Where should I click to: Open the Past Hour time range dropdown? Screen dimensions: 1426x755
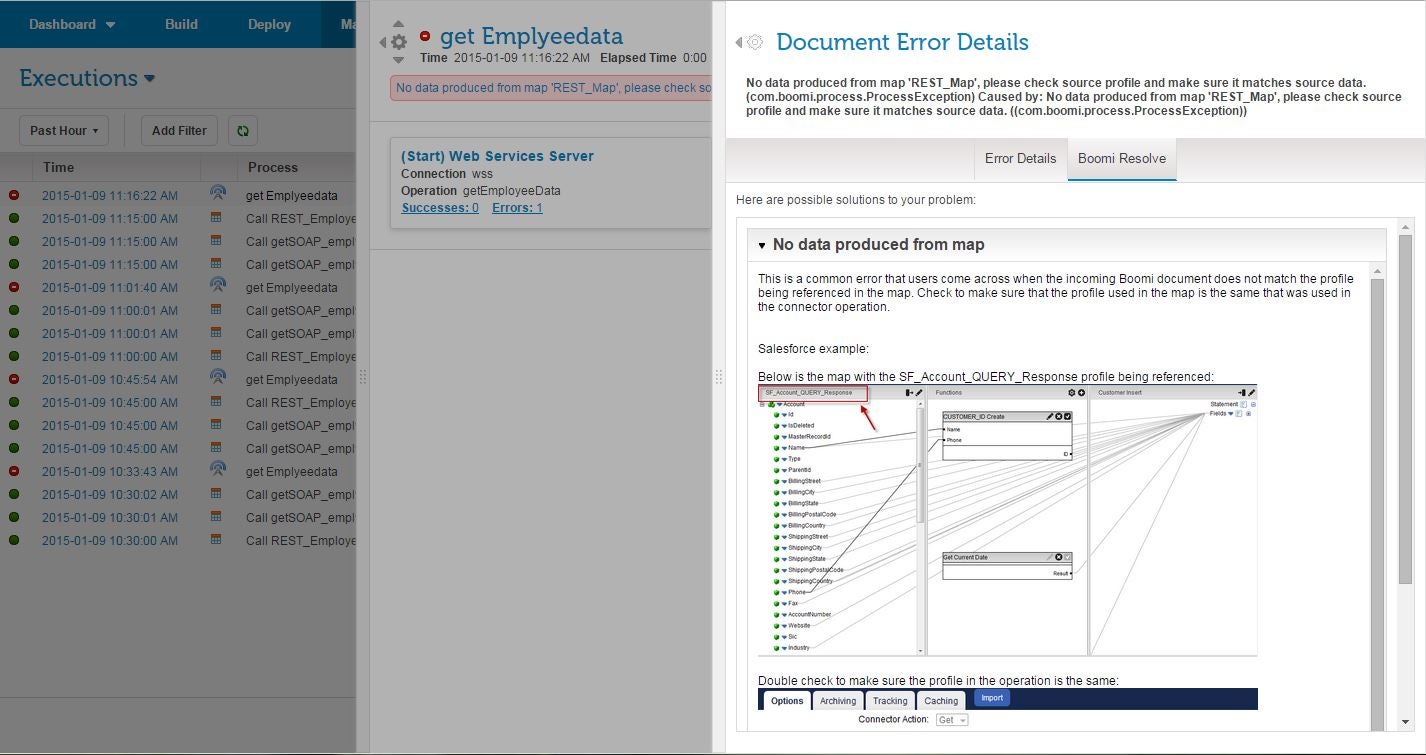pos(64,130)
